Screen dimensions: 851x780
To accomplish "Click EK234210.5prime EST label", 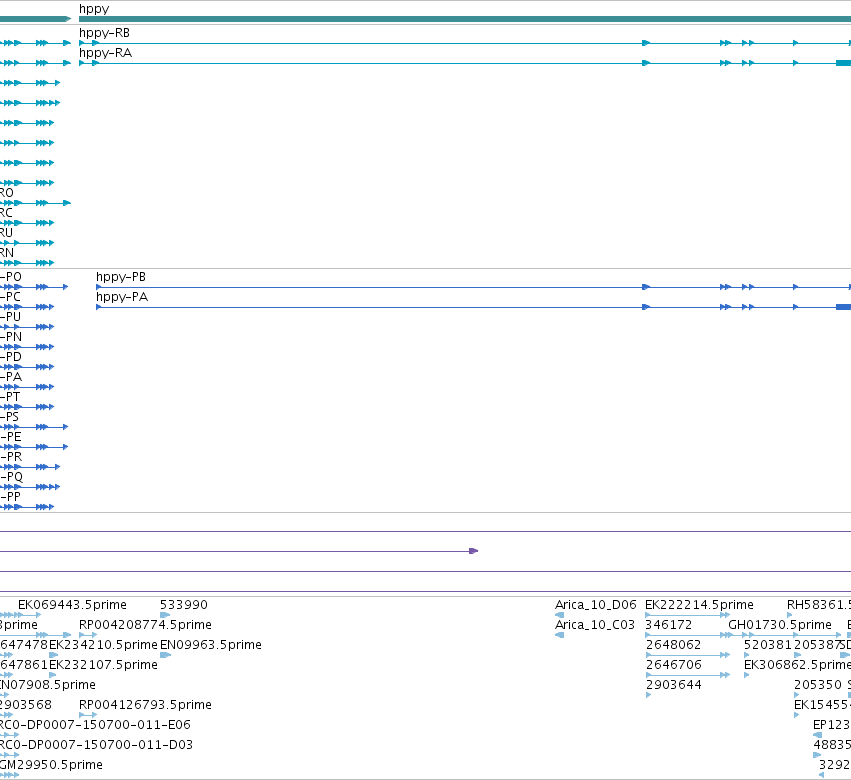I will (103, 645).
